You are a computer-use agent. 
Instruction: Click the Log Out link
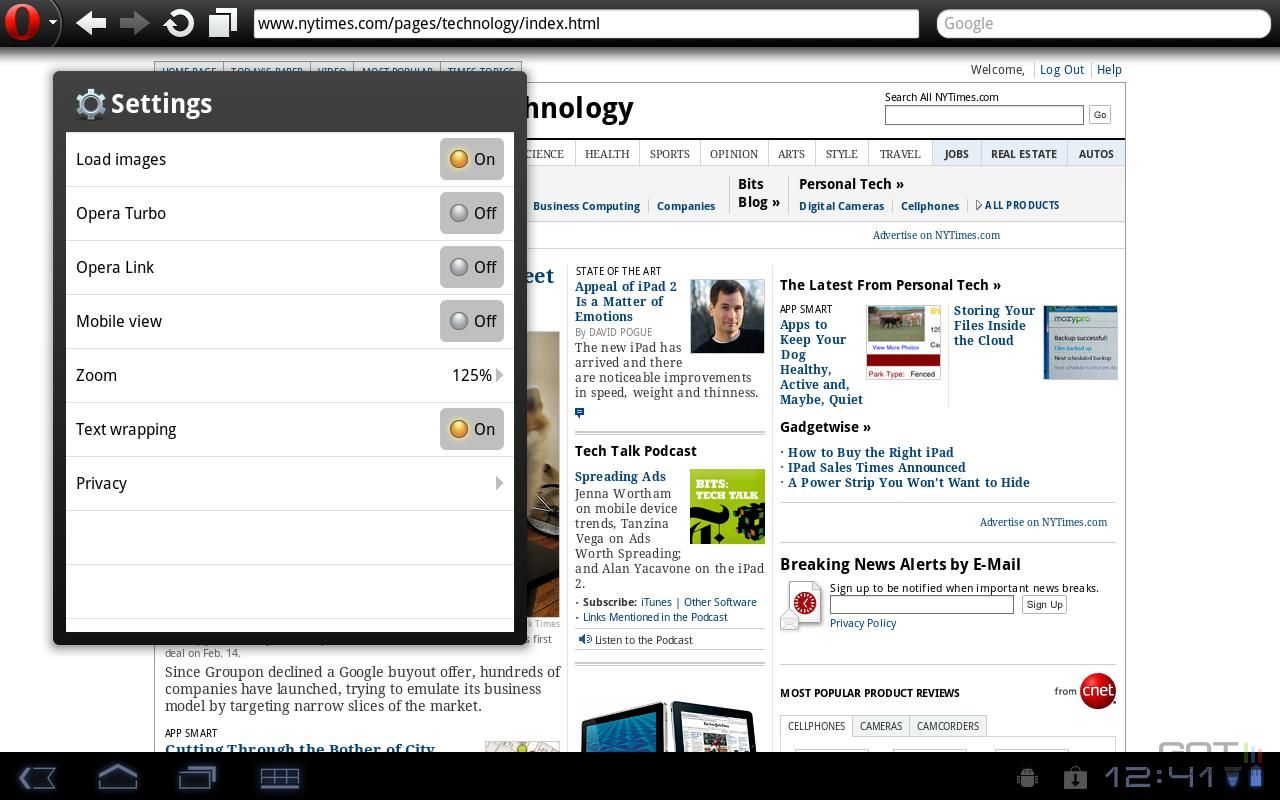coord(1062,70)
